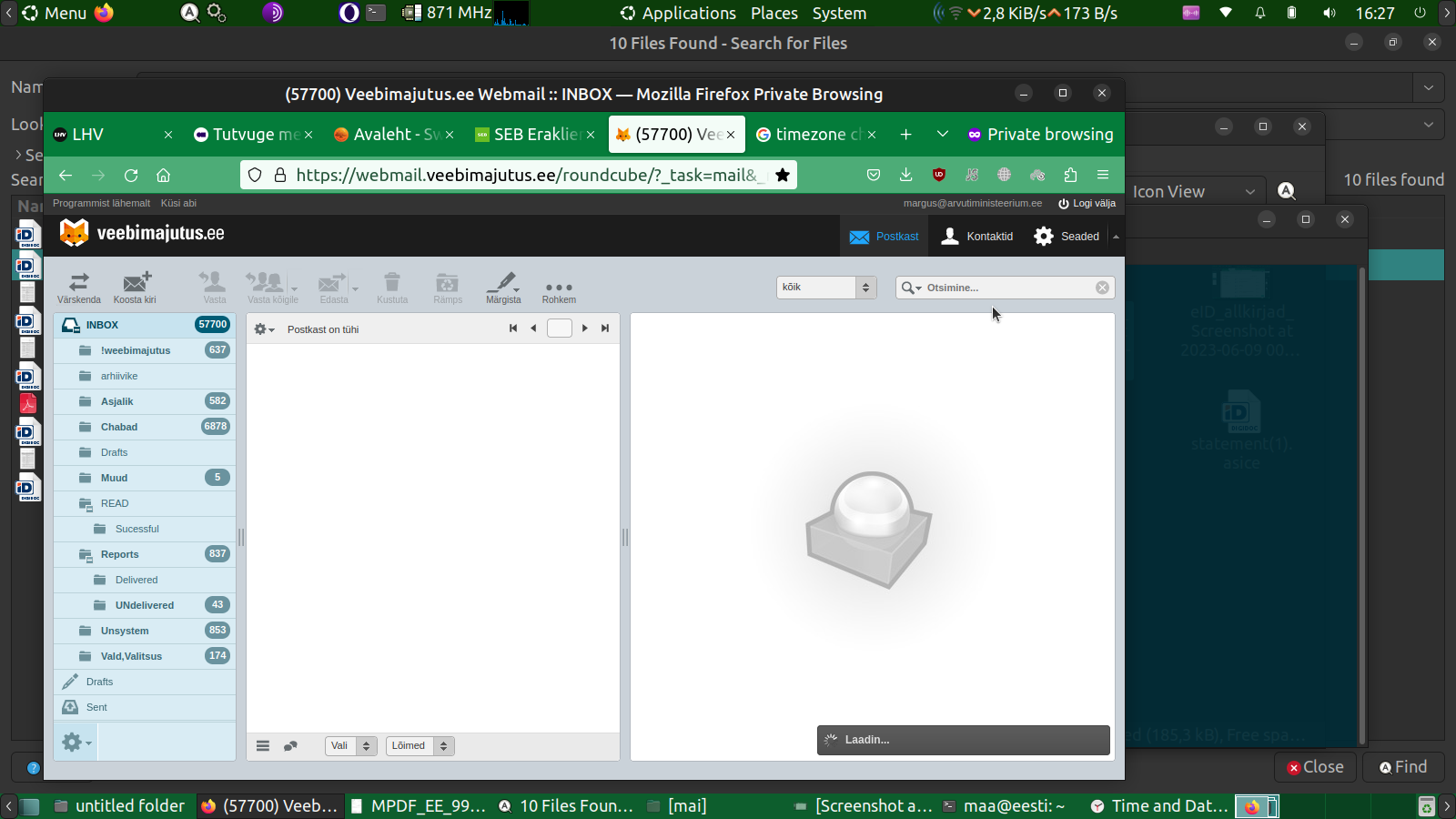Switch to the LHV tab
This screenshot has height=819, width=1456.
113,135
